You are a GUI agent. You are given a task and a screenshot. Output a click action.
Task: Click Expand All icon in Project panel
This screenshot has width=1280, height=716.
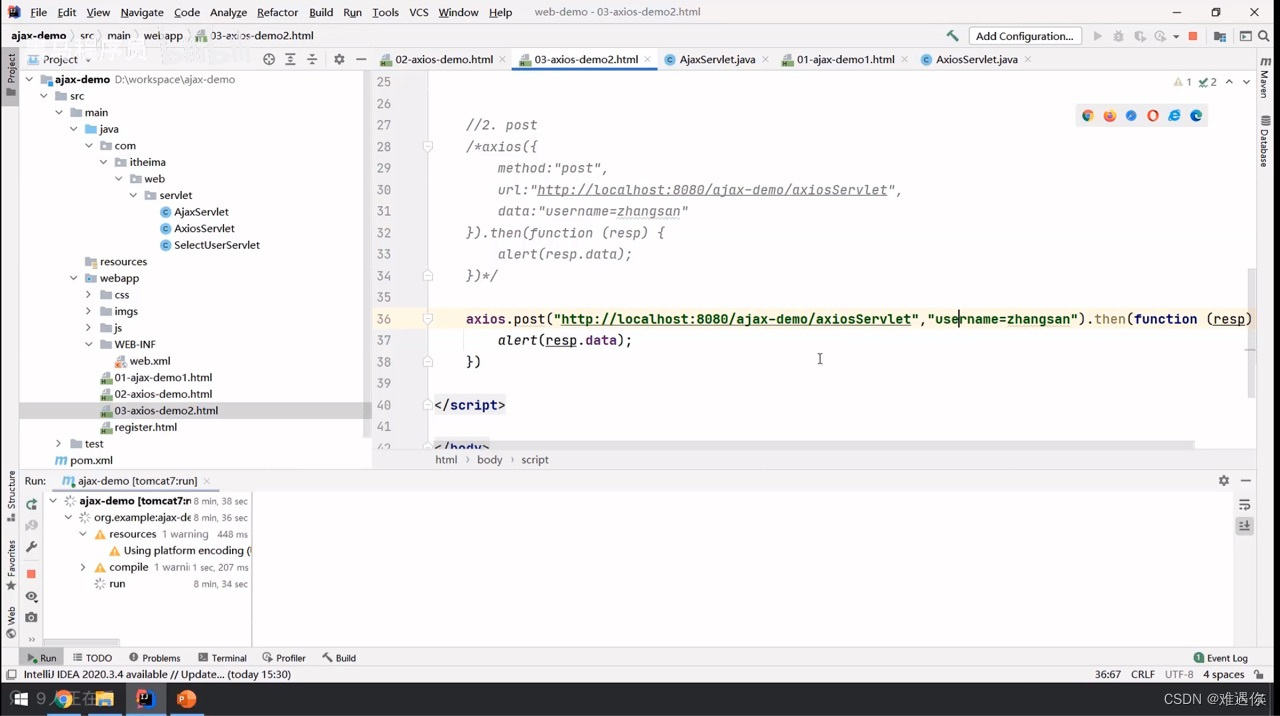point(290,60)
